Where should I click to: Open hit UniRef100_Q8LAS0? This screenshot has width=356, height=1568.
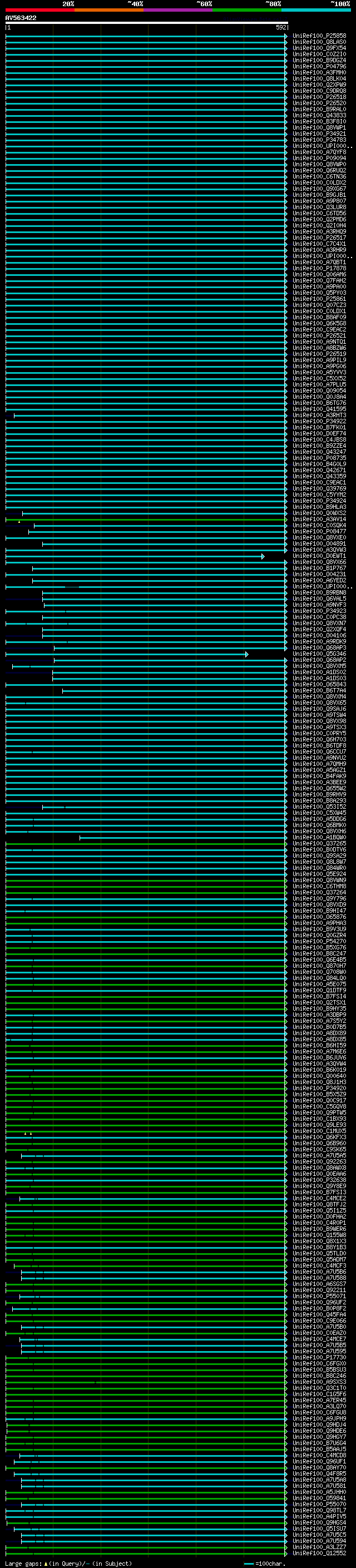[x=319, y=42]
